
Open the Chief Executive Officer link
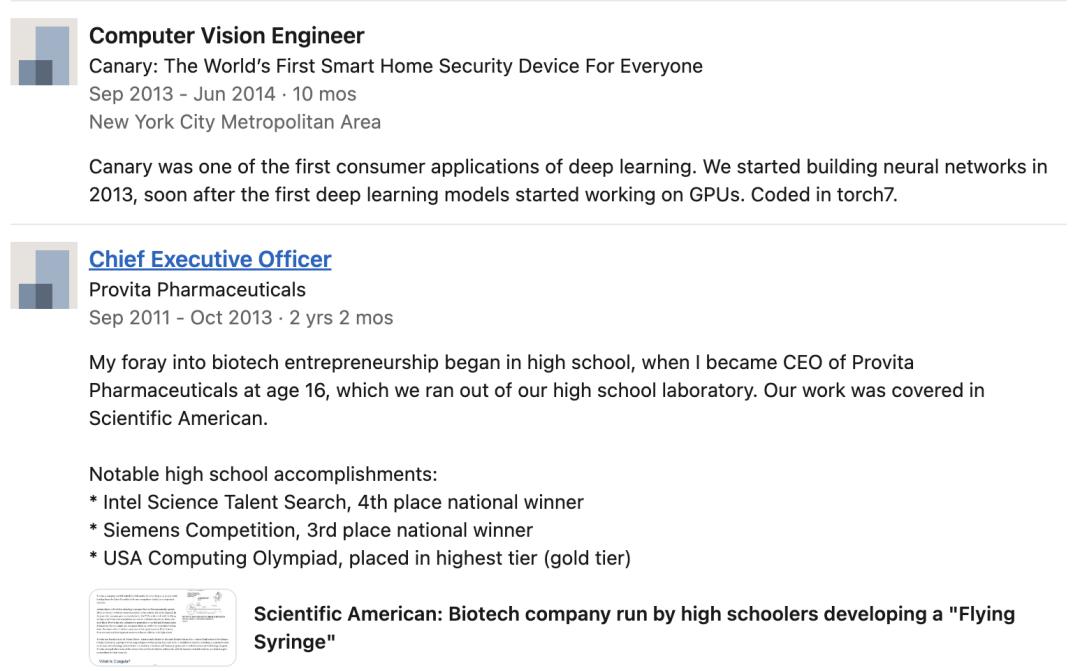[x=210, y=259]
